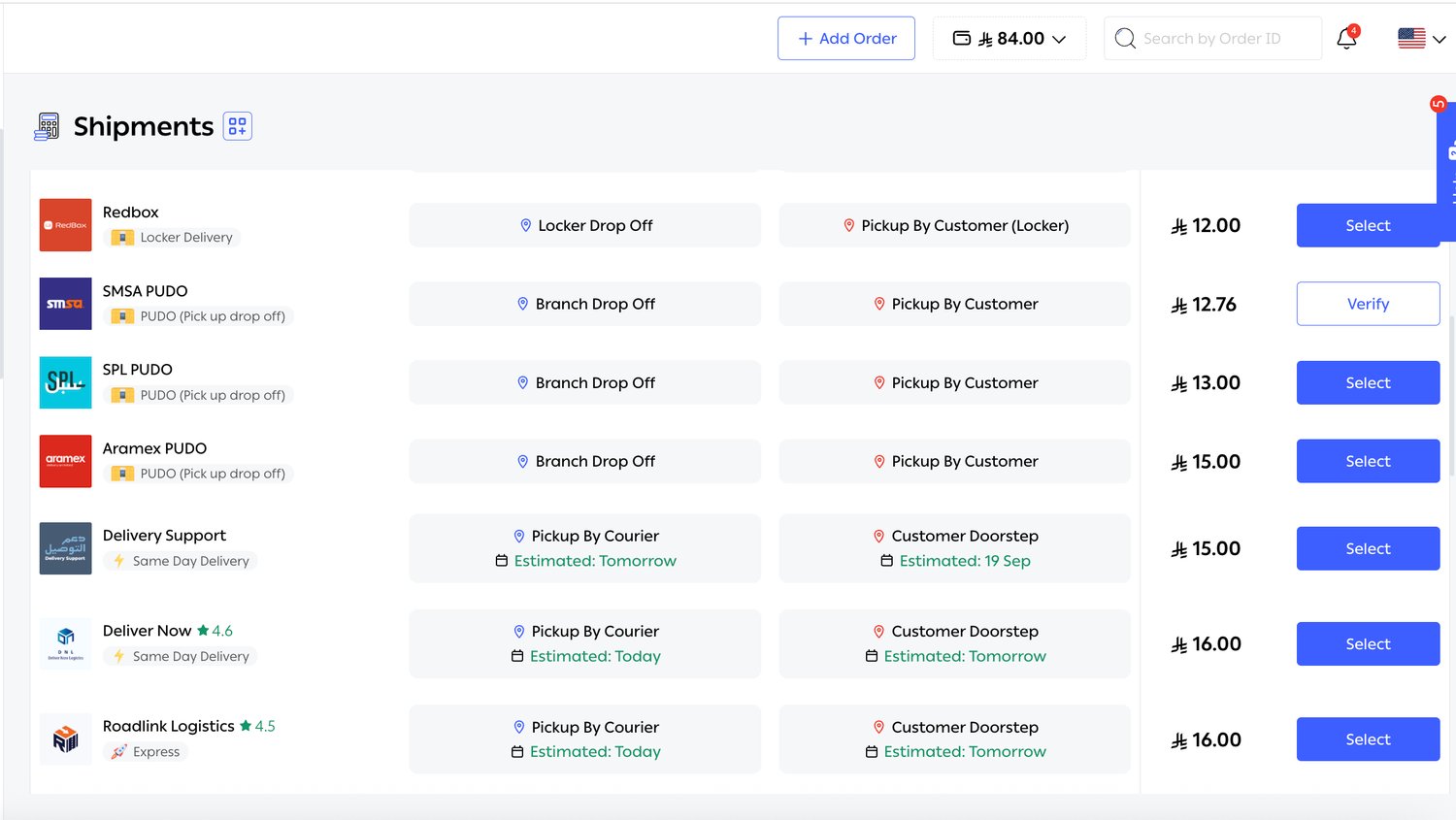Click the Locker Drop Off location pin
1456x820 pixels.
click(525, 225)
